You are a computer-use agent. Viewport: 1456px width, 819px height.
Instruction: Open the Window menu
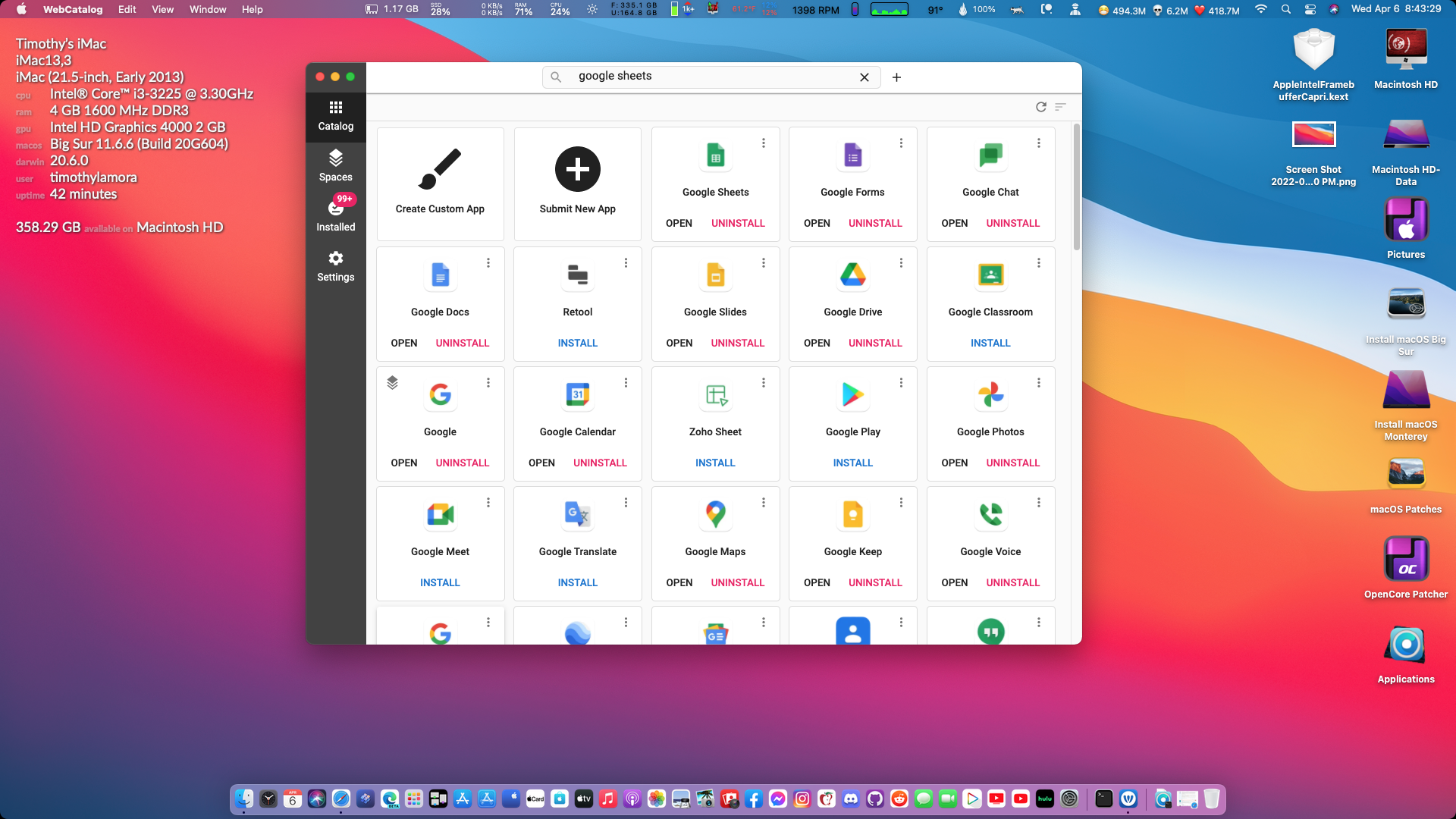point(208,9)
